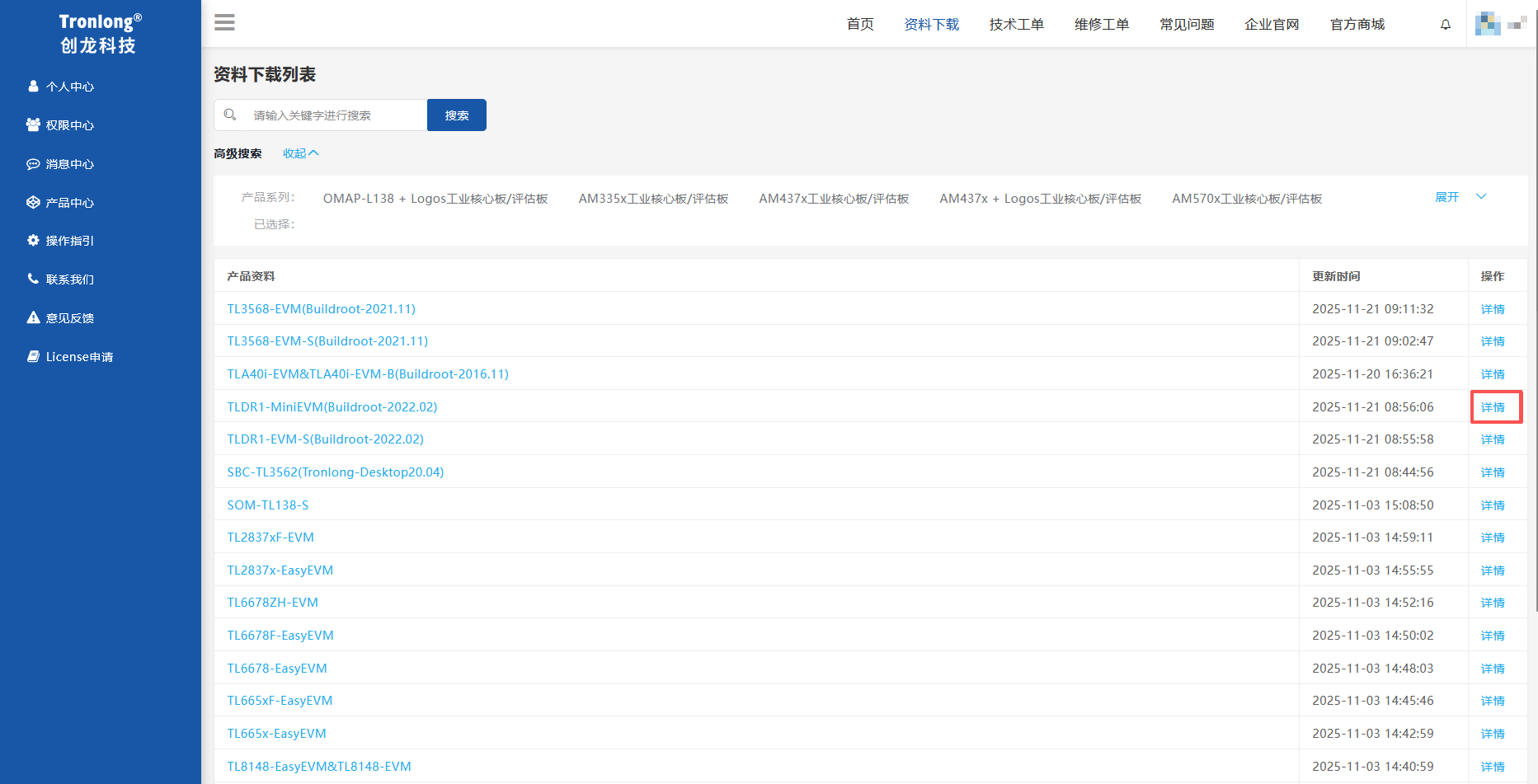This screenshot has height=784, width=1538.
Task: Click the 联系我们 phone icon
Action: [x=33, y=279]
